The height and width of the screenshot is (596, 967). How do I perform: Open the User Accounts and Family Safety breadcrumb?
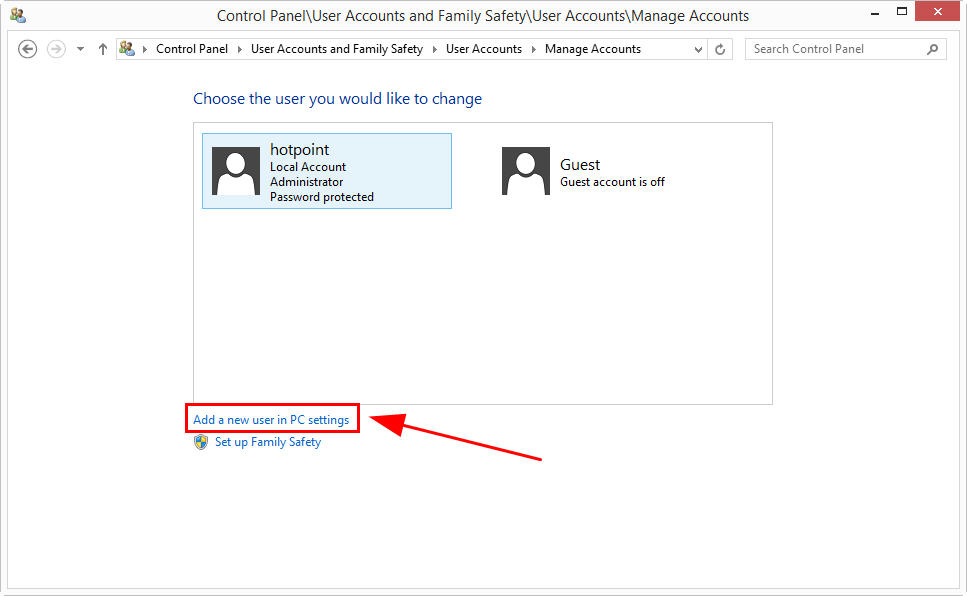coord(337,49)
